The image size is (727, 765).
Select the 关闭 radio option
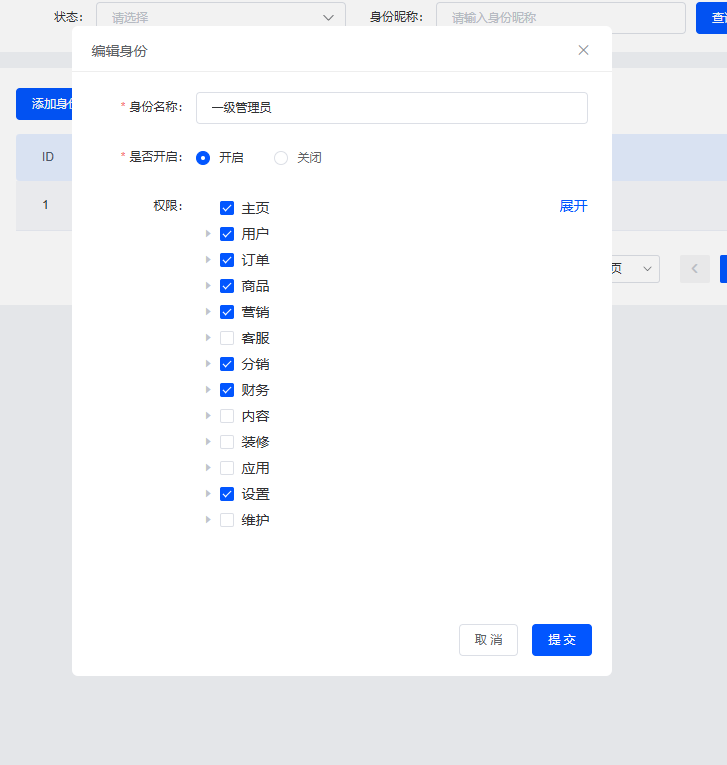[x=281, y=157]
